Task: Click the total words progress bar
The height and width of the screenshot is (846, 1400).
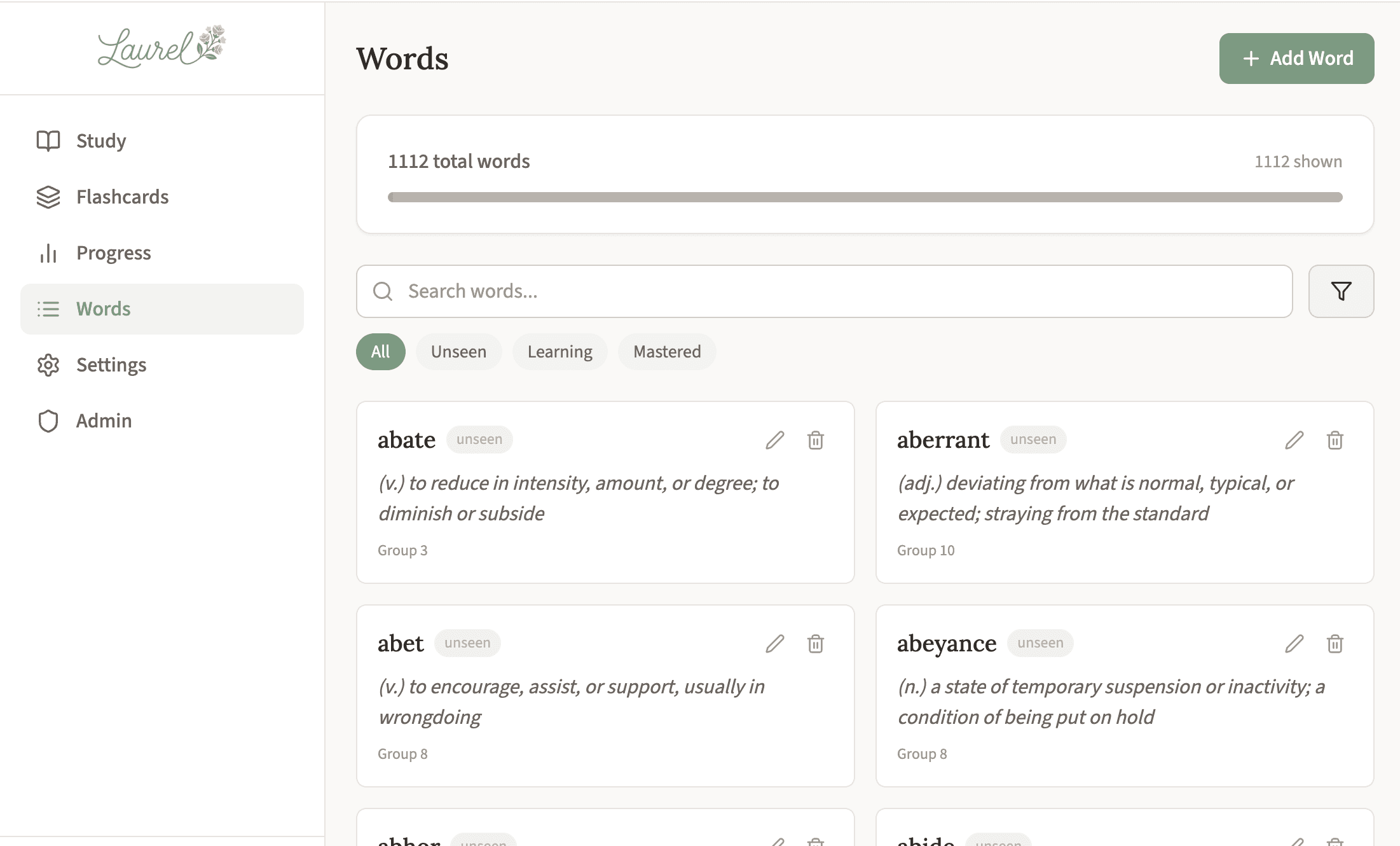Action: pos(865,197)
